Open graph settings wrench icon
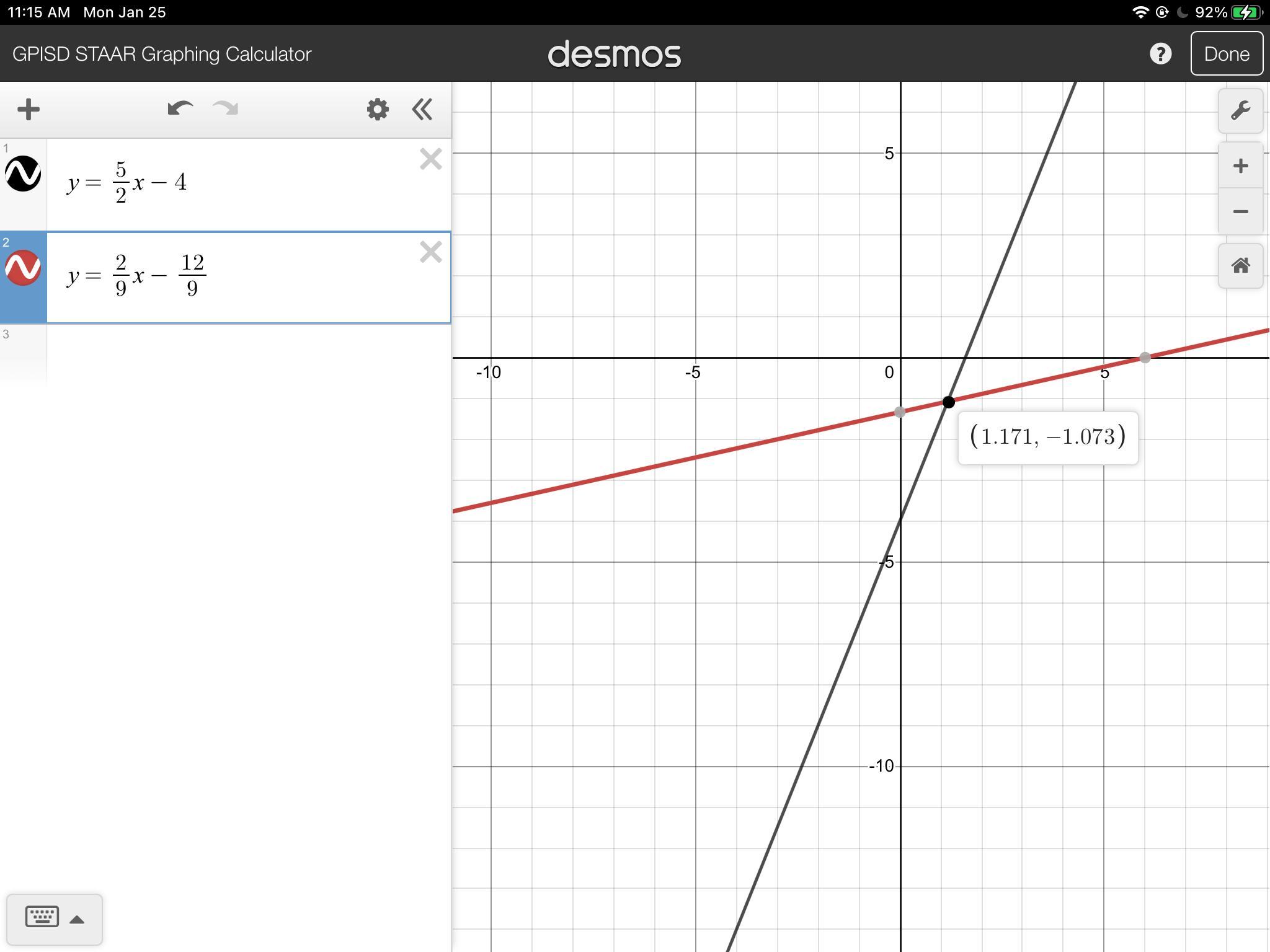Viewport: 1270px width, 952px height. click(x=1240, y=111)
